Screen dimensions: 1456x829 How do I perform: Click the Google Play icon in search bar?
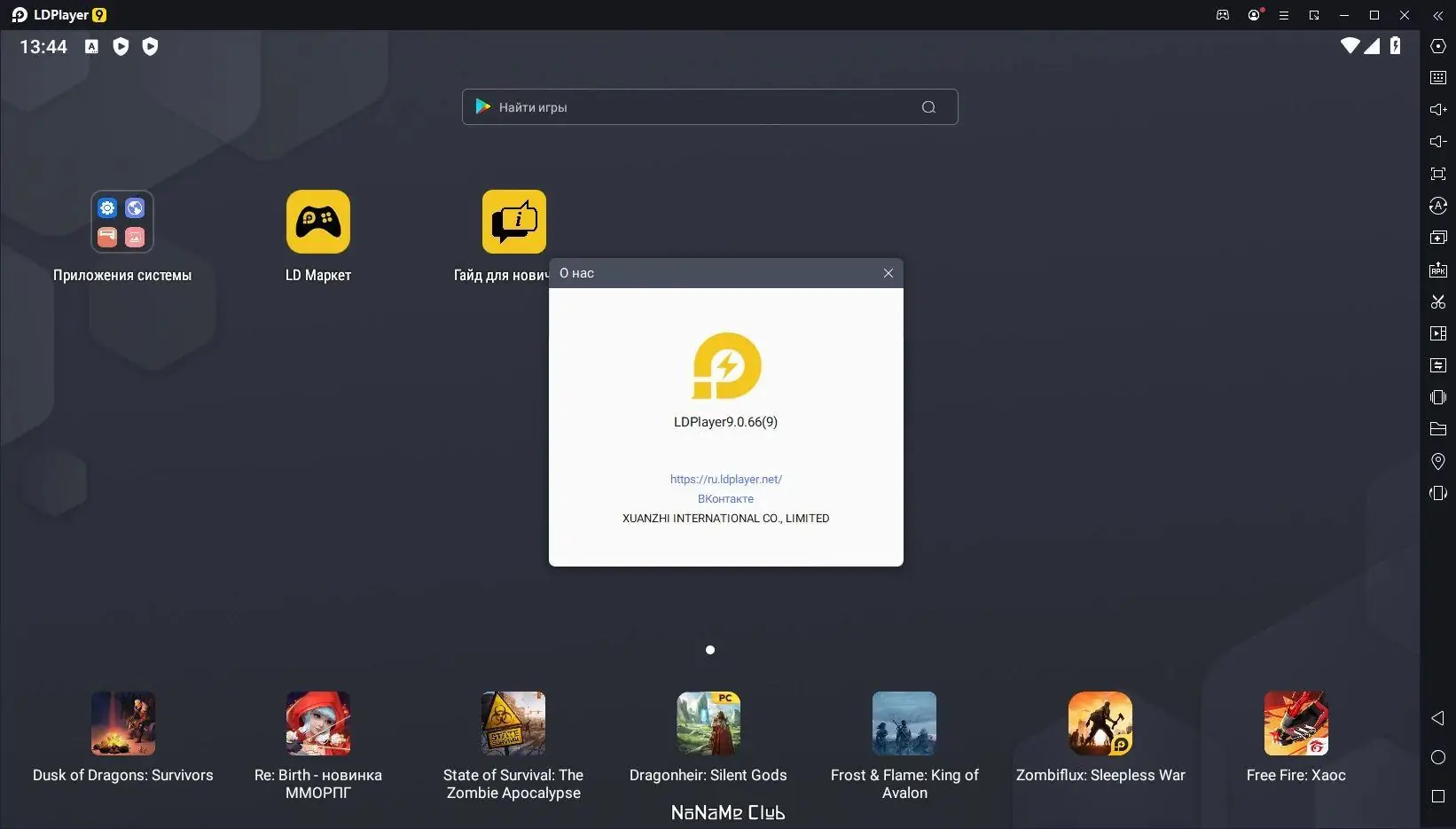482,106
